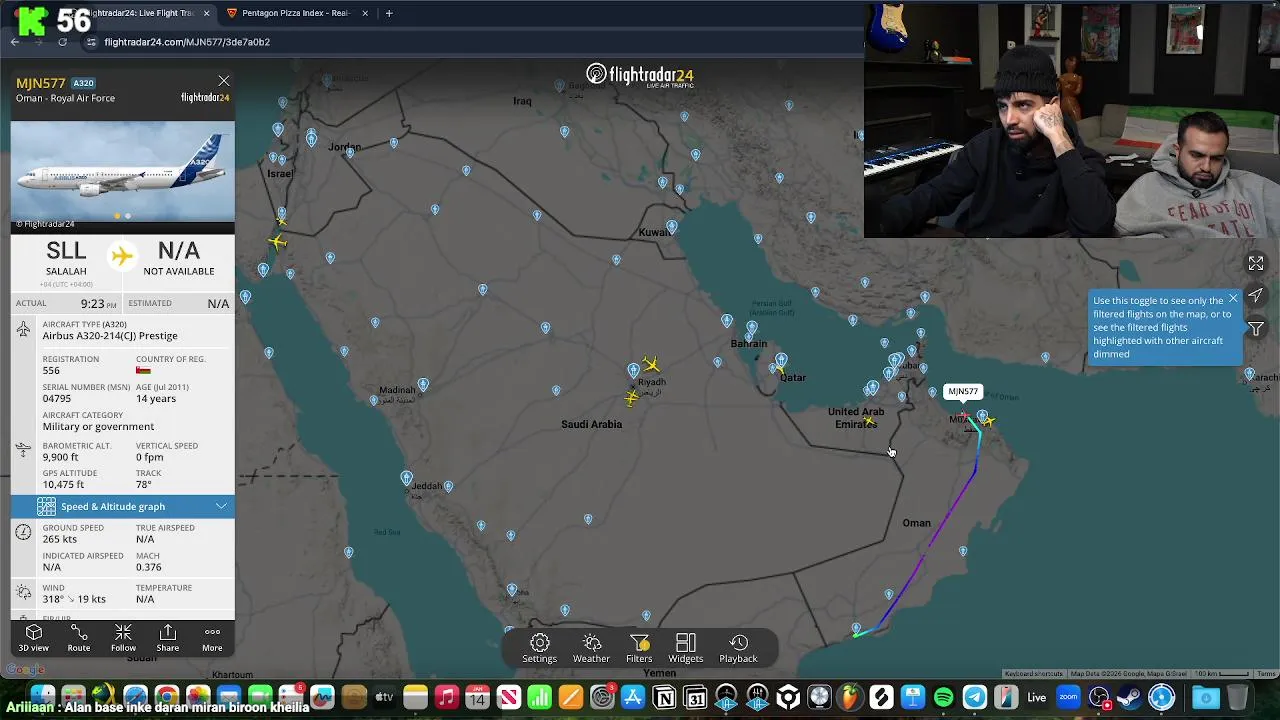This screenshot has width=1280, height=720.
Task: Click the Bahrain airport pin
Action: pyautogui.click(x=751, y=330)
